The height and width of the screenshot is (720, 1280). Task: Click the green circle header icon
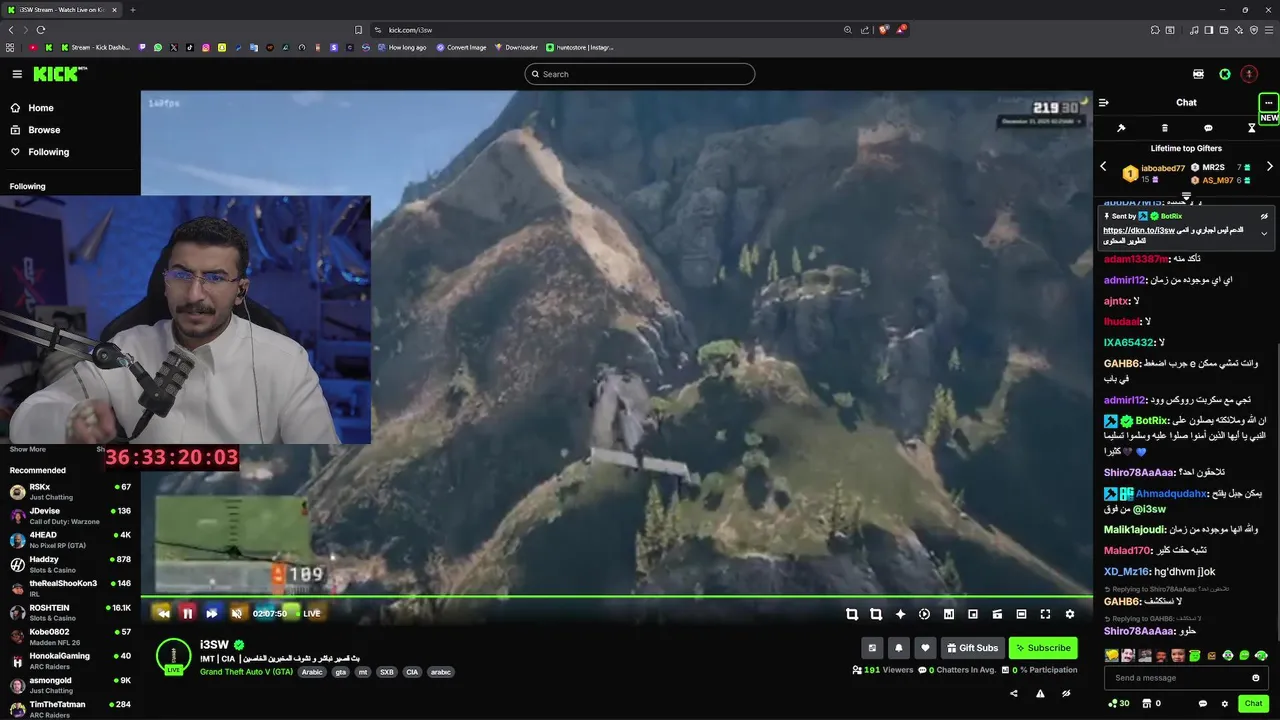tap(1225, 74)
